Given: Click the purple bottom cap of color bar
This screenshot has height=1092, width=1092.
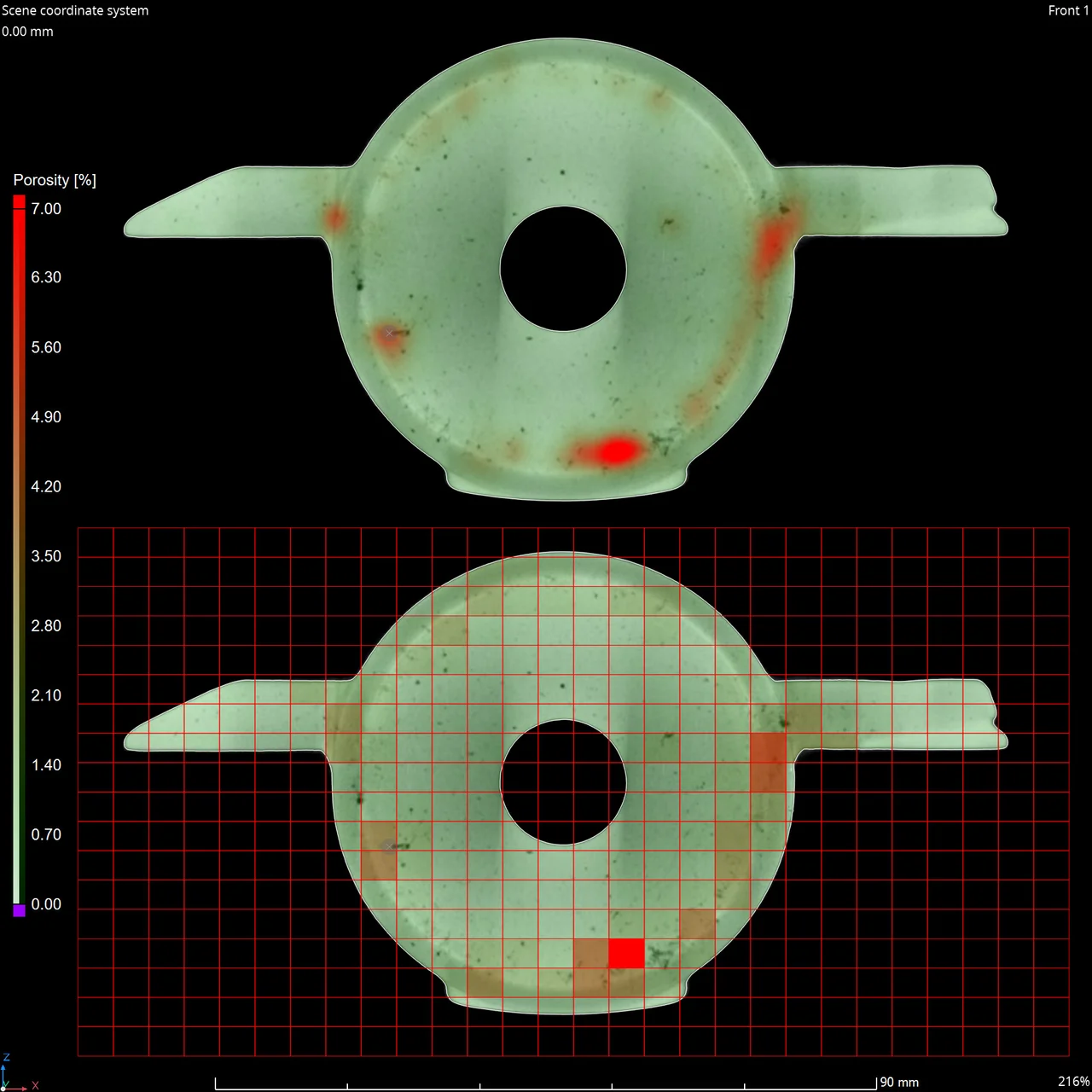Looking at the screenshot, I should pos(19,910).
